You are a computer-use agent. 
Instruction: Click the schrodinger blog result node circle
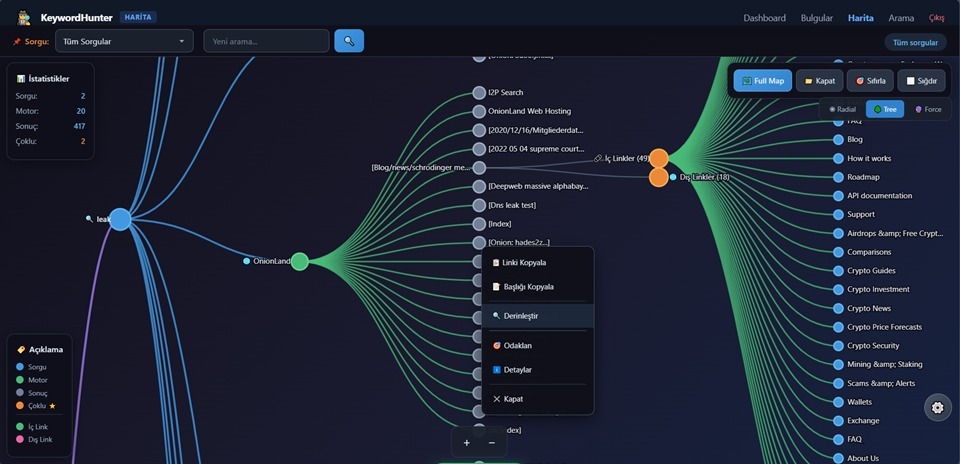tap(479, 168)
